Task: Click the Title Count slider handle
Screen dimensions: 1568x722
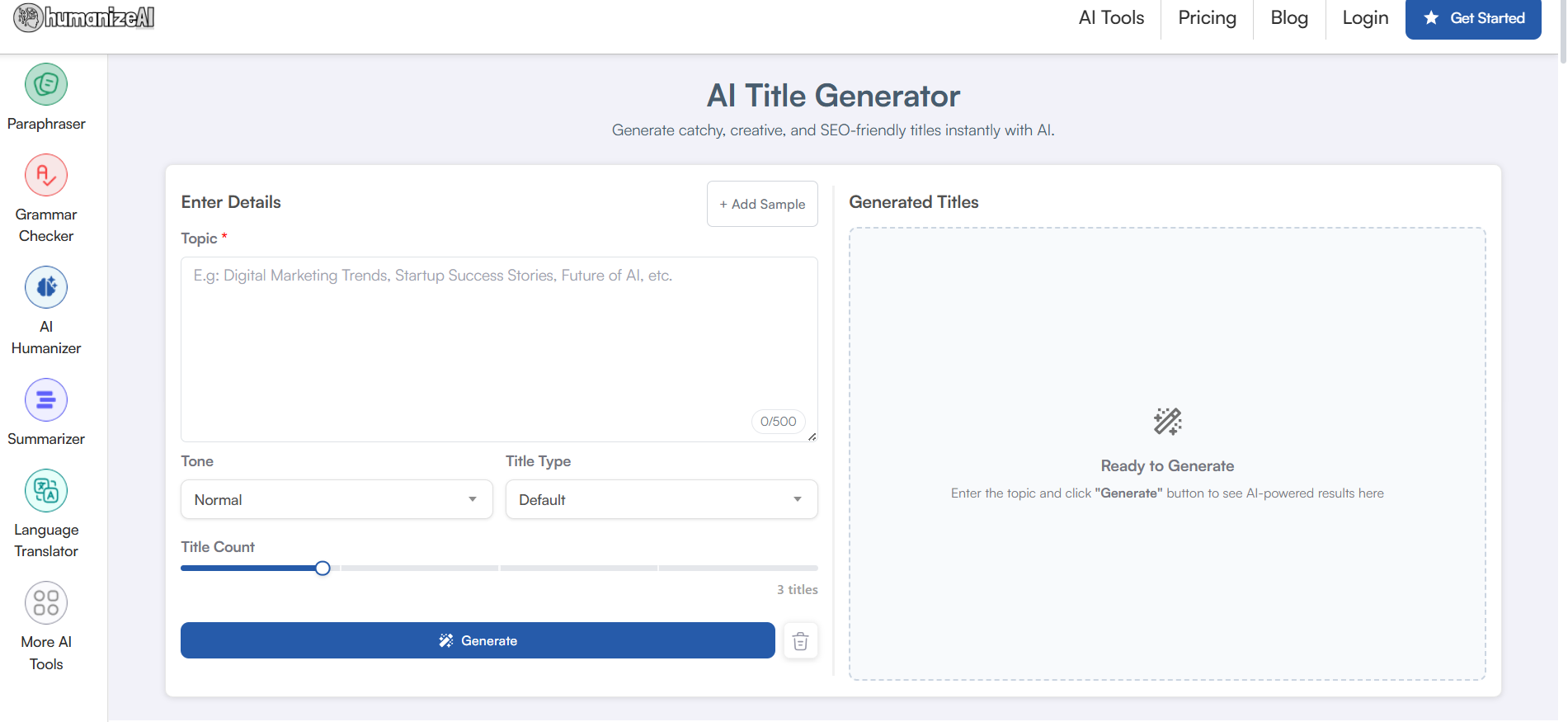Action: [323, 569]
